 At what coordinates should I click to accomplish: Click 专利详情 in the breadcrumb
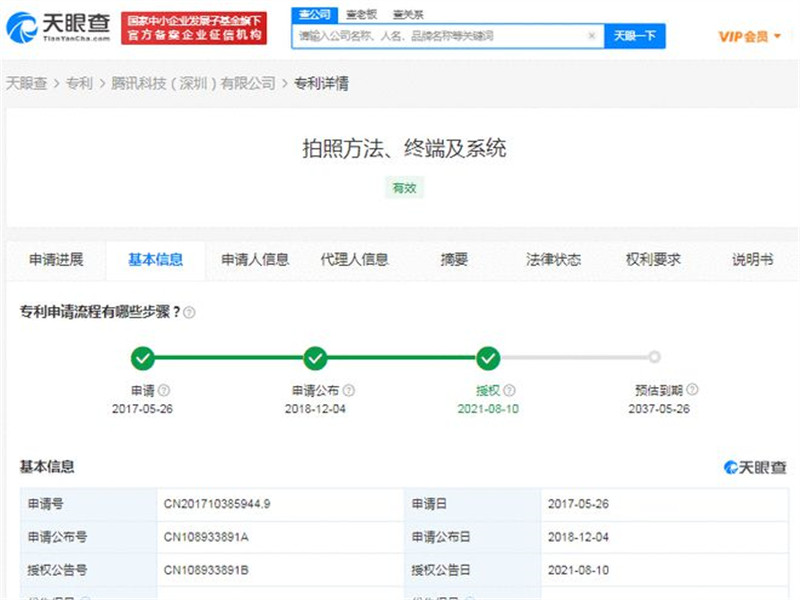point(321,83)
